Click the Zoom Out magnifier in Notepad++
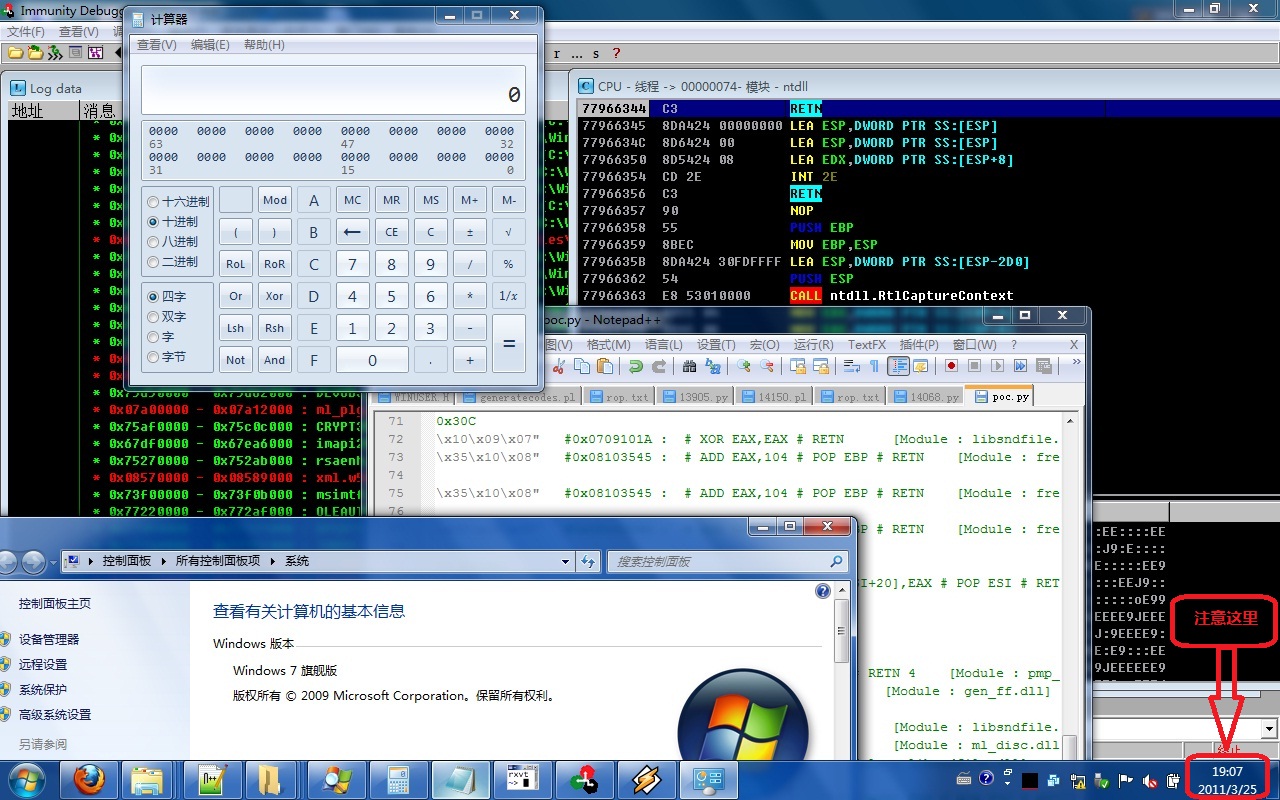The width and height of the screenshot is (1280, 800). [767, 366]
